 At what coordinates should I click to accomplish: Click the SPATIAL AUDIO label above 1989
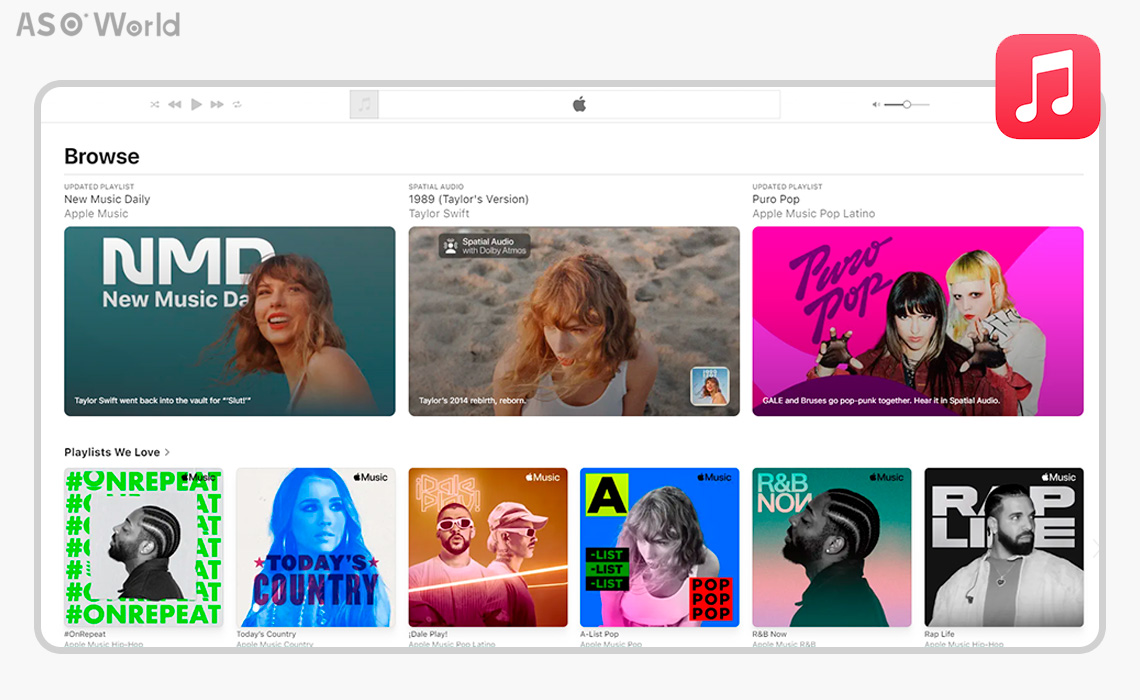click(x=436, y=187)
